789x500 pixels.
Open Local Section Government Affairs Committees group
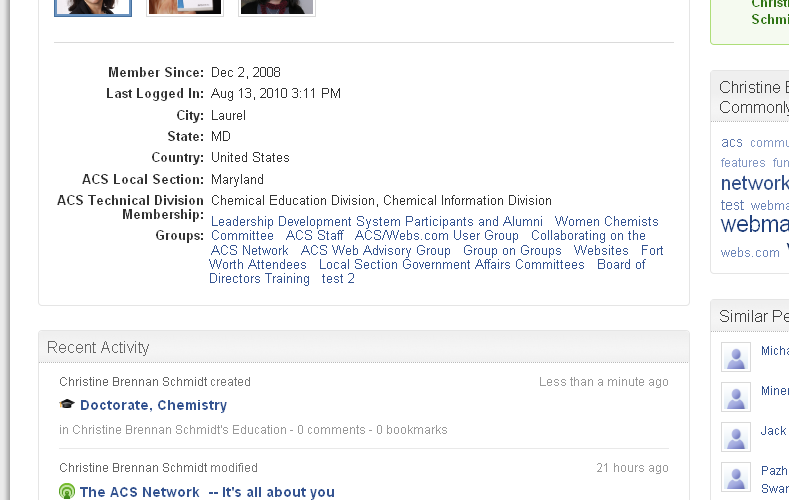pyautogui.click(x=452, y=265)
